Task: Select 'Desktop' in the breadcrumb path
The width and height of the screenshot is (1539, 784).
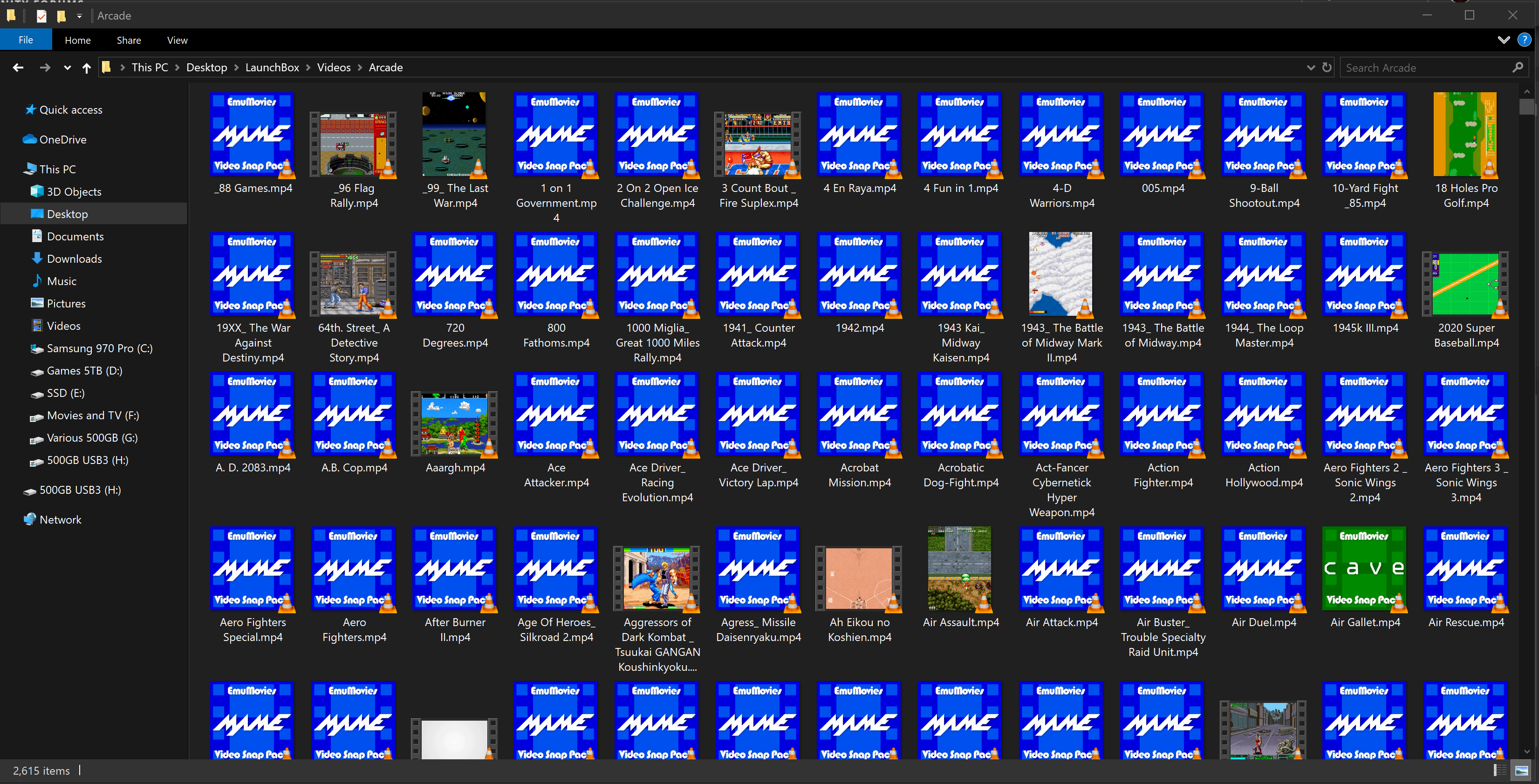Action: [207, 68]
